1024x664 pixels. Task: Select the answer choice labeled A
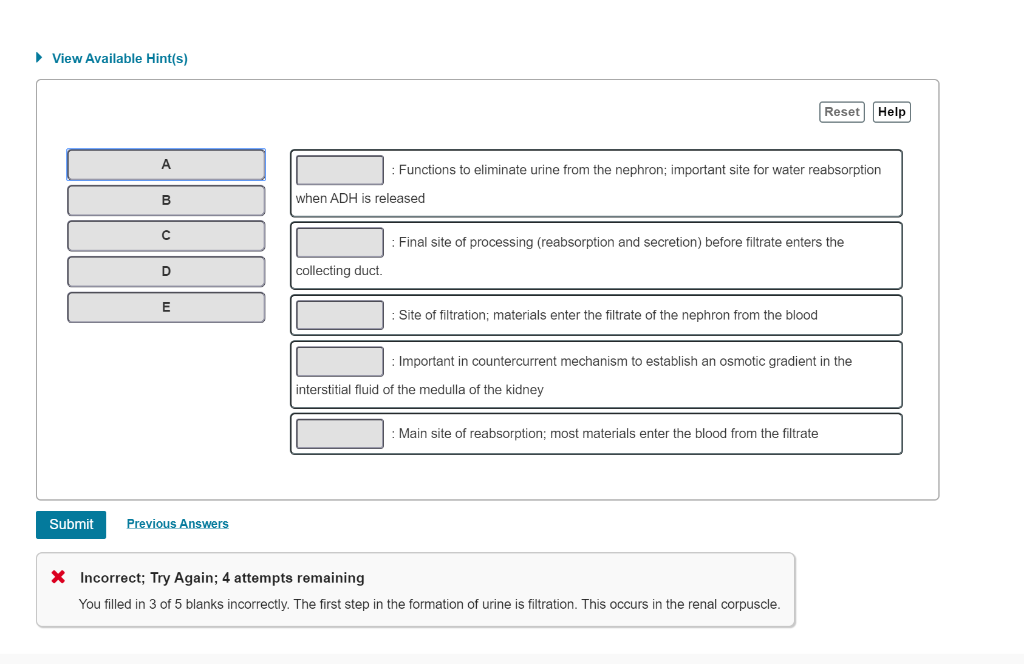click(165, 164)
